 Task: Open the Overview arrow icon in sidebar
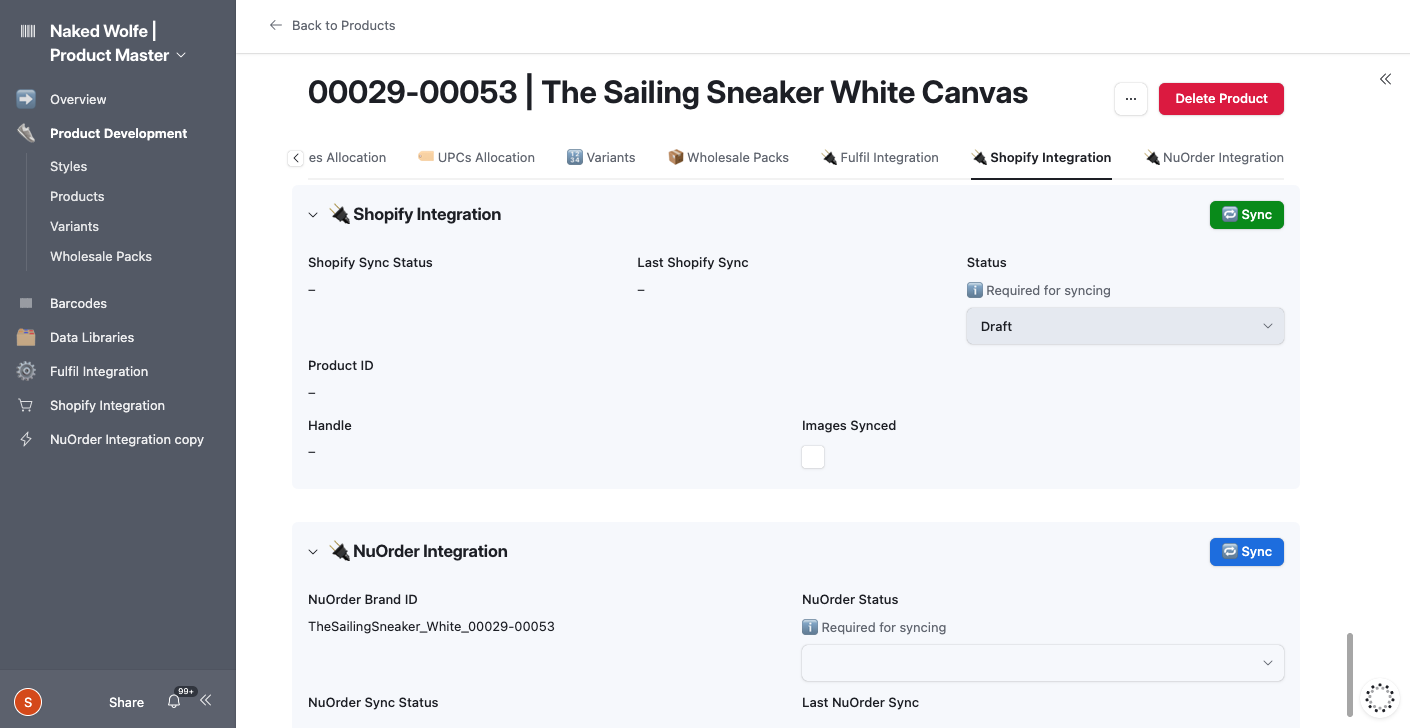coord(26,99)
